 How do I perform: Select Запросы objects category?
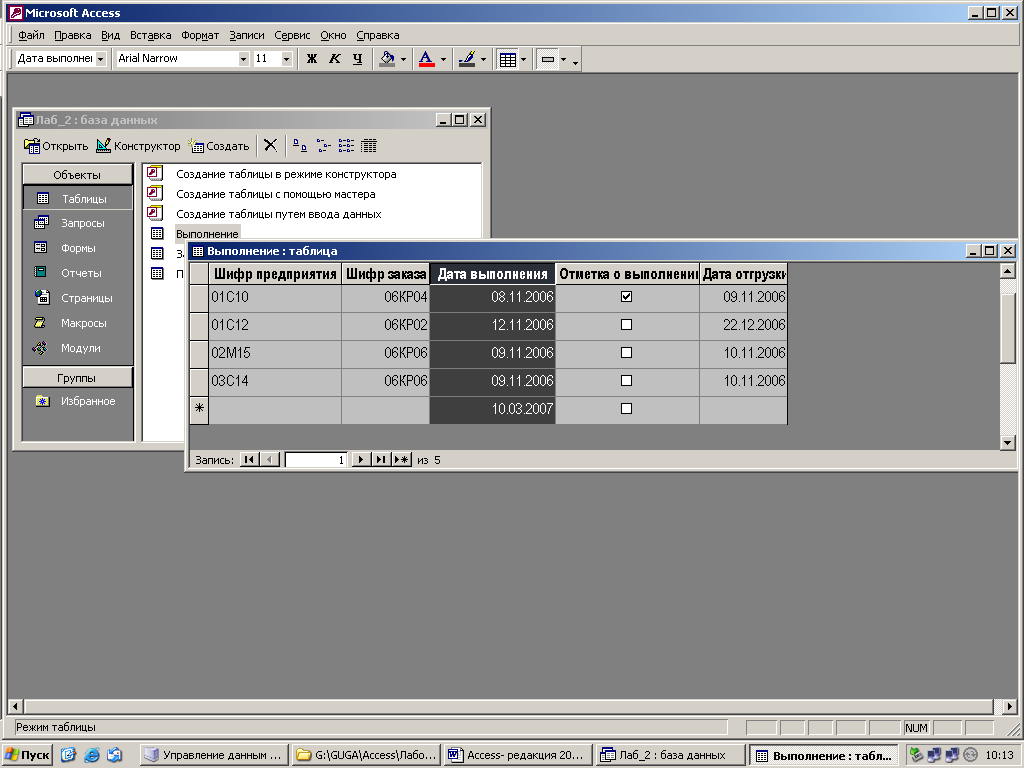coord(77,223)
